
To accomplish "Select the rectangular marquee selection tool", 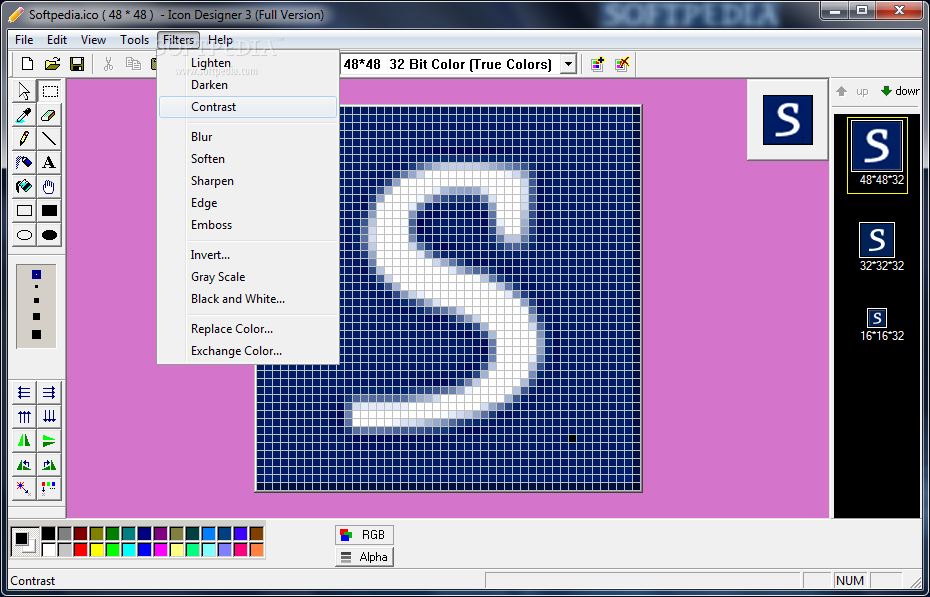I will point(50,91).
